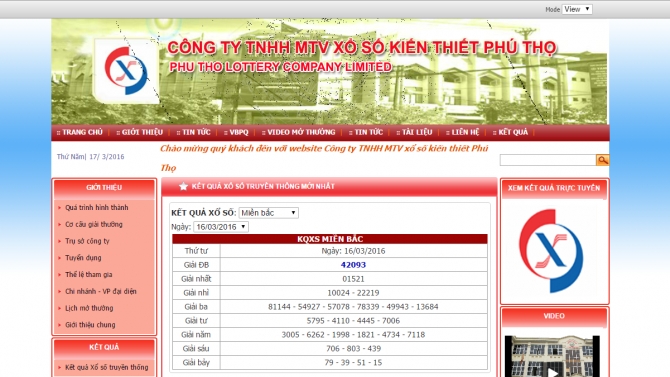The image size is (670, 377).
Task: Open the 16/03/2016 date dropdown
Action: [221, 227]
